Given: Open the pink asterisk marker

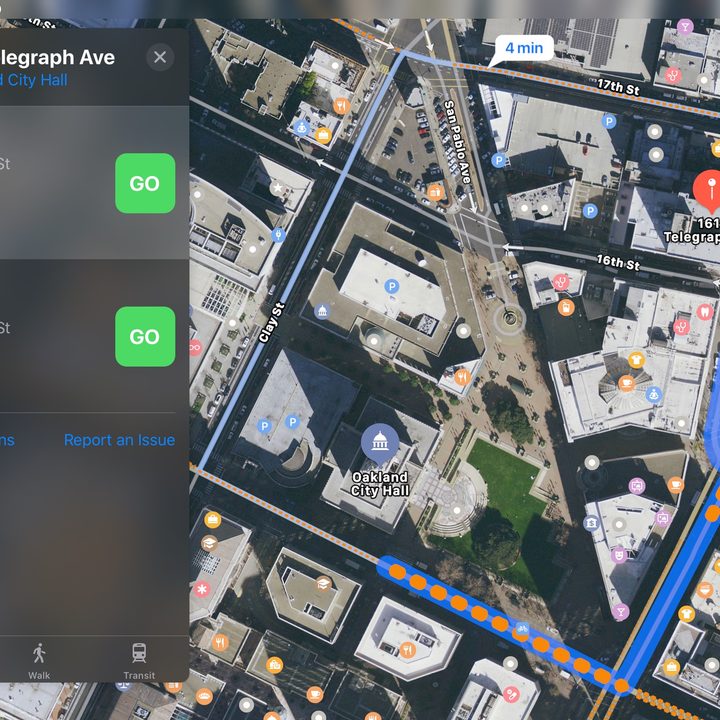Looking at the screenshot, I should click(x=202, y=589).
